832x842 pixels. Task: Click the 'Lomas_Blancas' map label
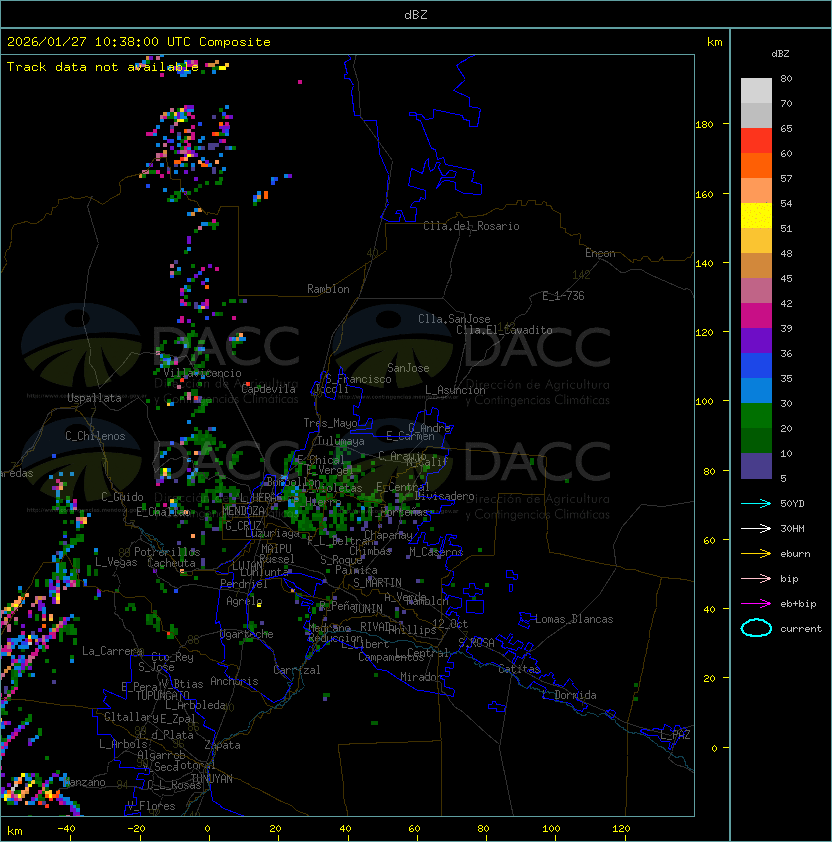tap(574, 619)
